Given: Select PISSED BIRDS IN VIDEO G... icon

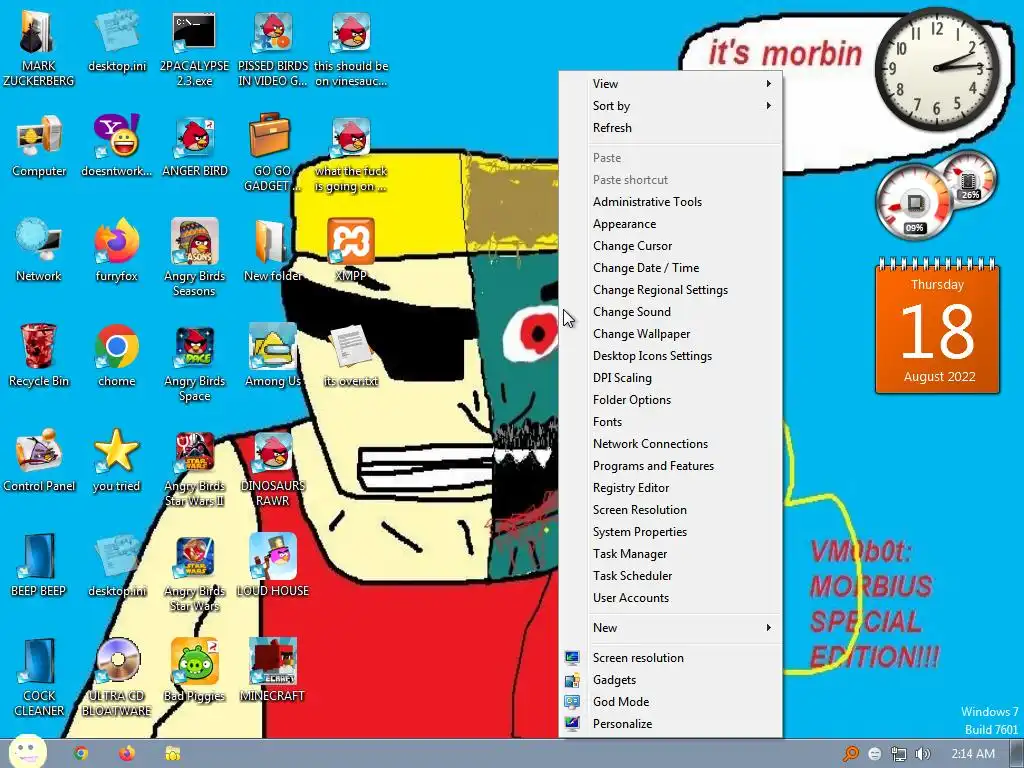Looking at the screenshot, I should [272, 49].
